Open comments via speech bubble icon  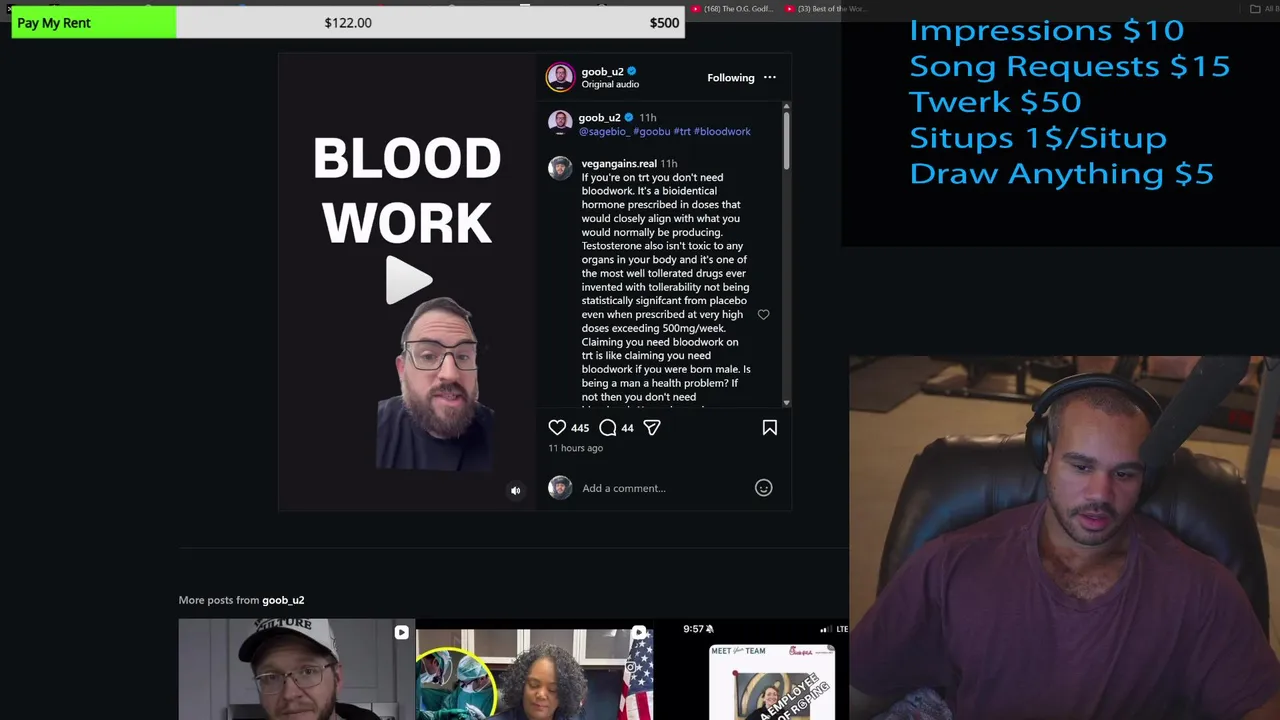tap(607, 428)
